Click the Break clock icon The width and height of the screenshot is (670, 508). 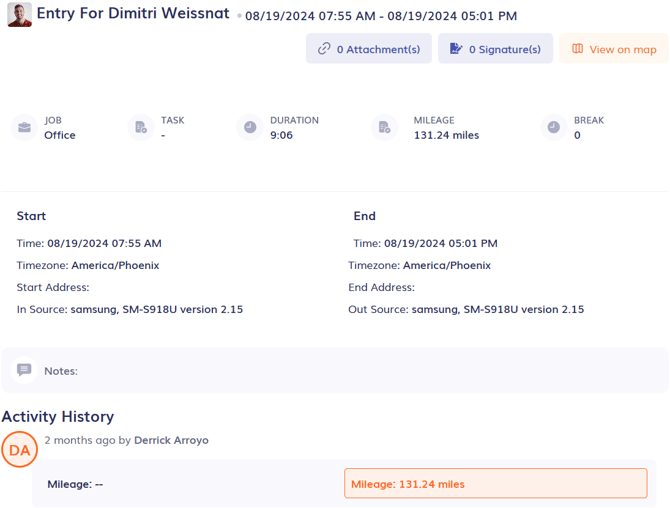click(553, 128)
